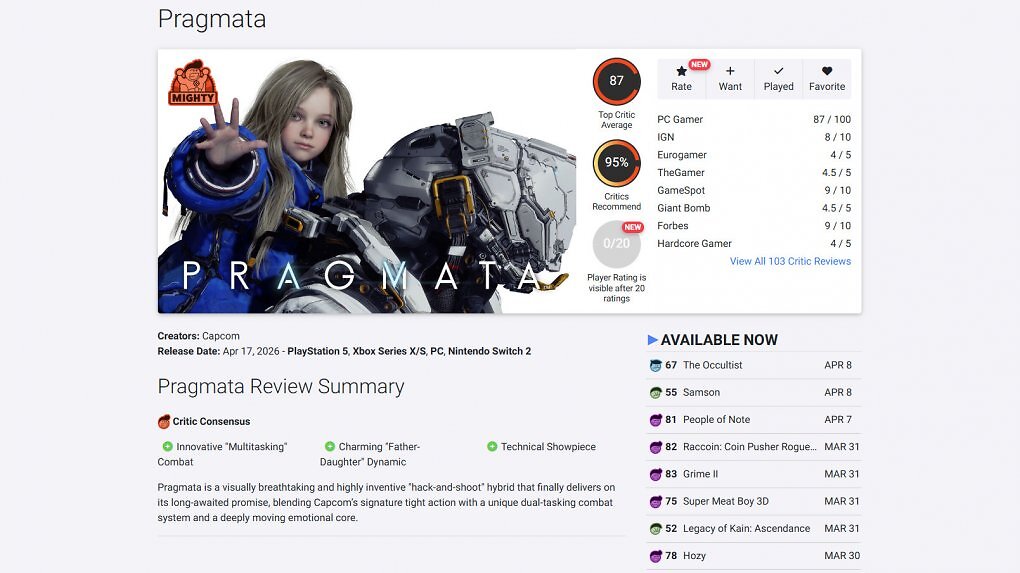Screen dimensions: 1020x573
Task: Click the Critic Consensus icon
Action: 164,421
